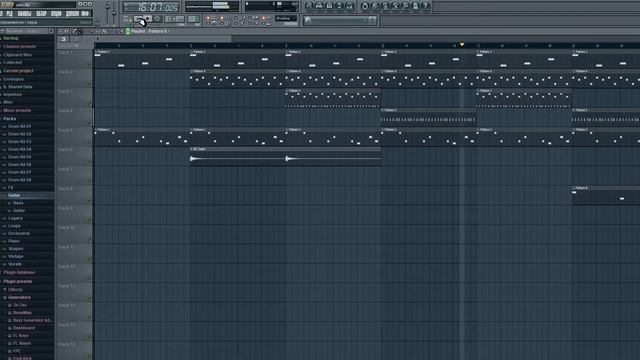The width and height of the screenshot is (640, 360).
Task: Click the circular-arrow icon in the second shortcut group
Action: (365, 6)
